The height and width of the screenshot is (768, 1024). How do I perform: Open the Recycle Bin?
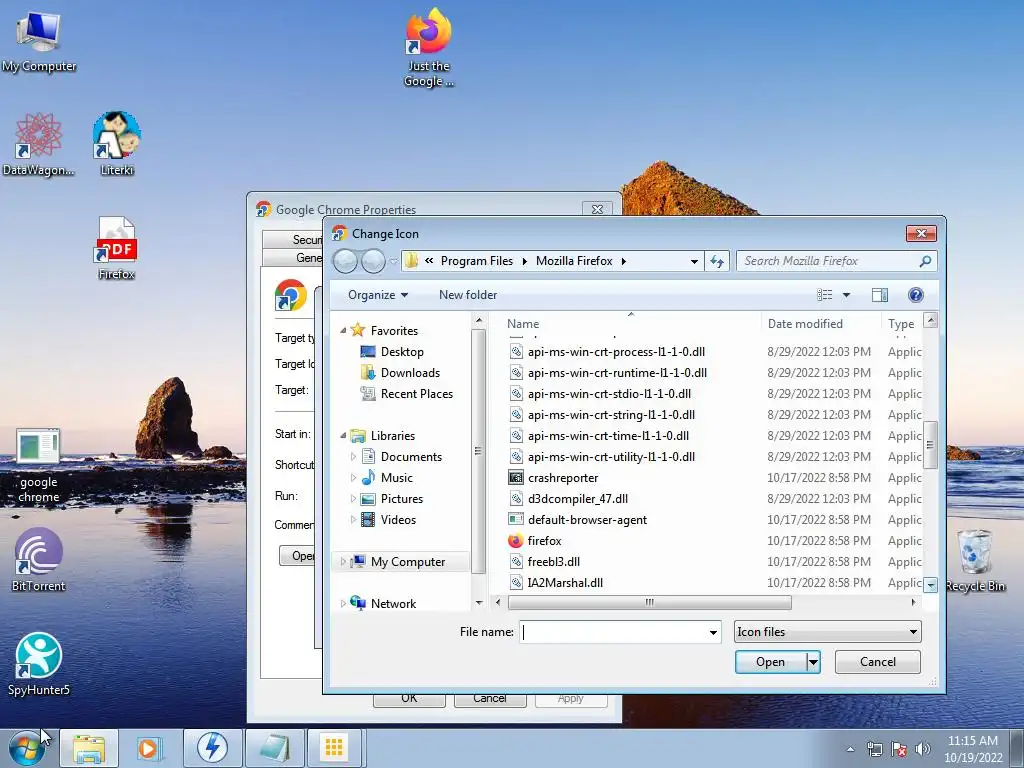point(975,560)
